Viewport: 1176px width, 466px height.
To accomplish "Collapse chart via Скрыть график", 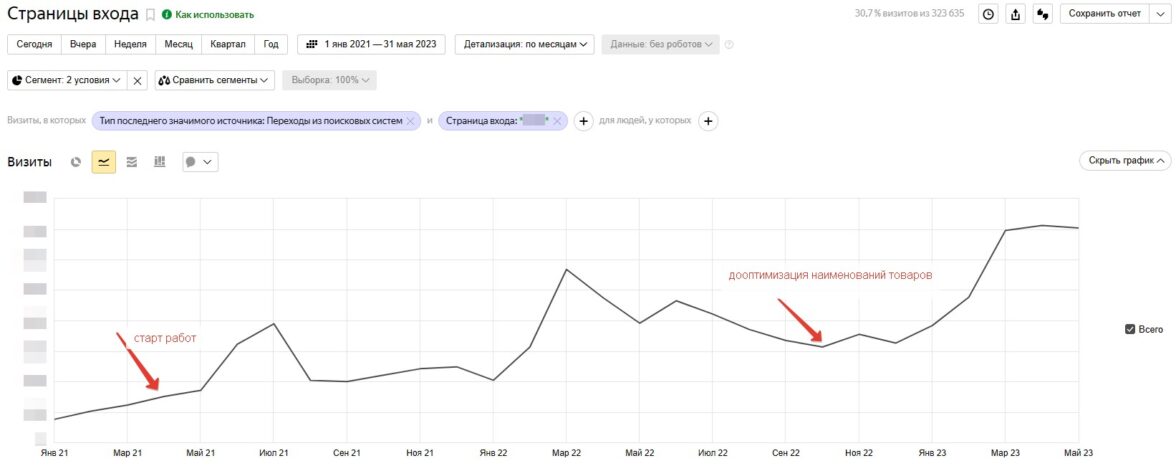I will pyautogui.click(x=1124, y=161).
